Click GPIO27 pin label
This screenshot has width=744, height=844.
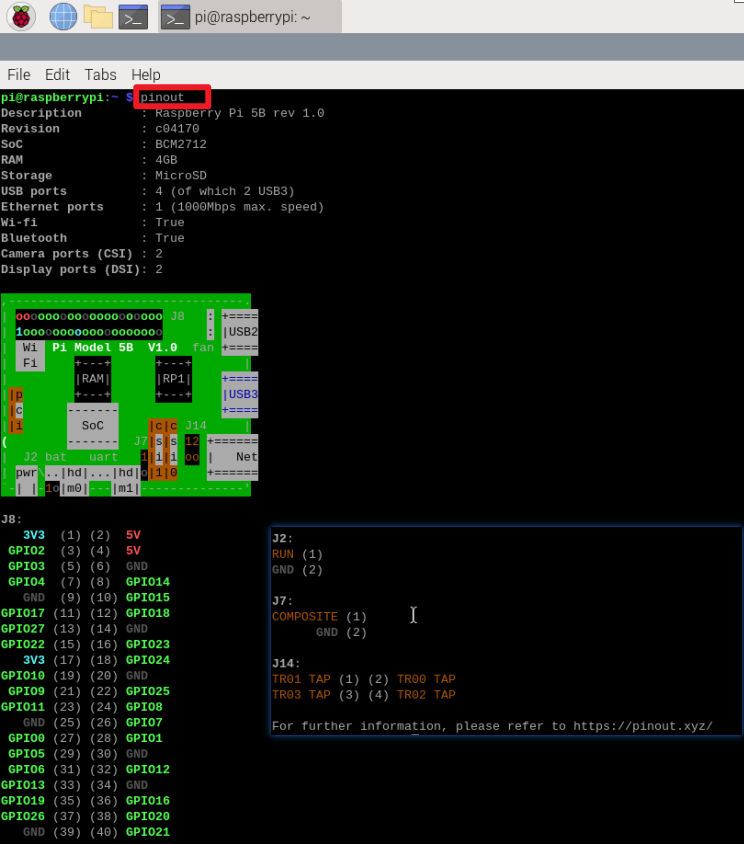coord(23,629)
